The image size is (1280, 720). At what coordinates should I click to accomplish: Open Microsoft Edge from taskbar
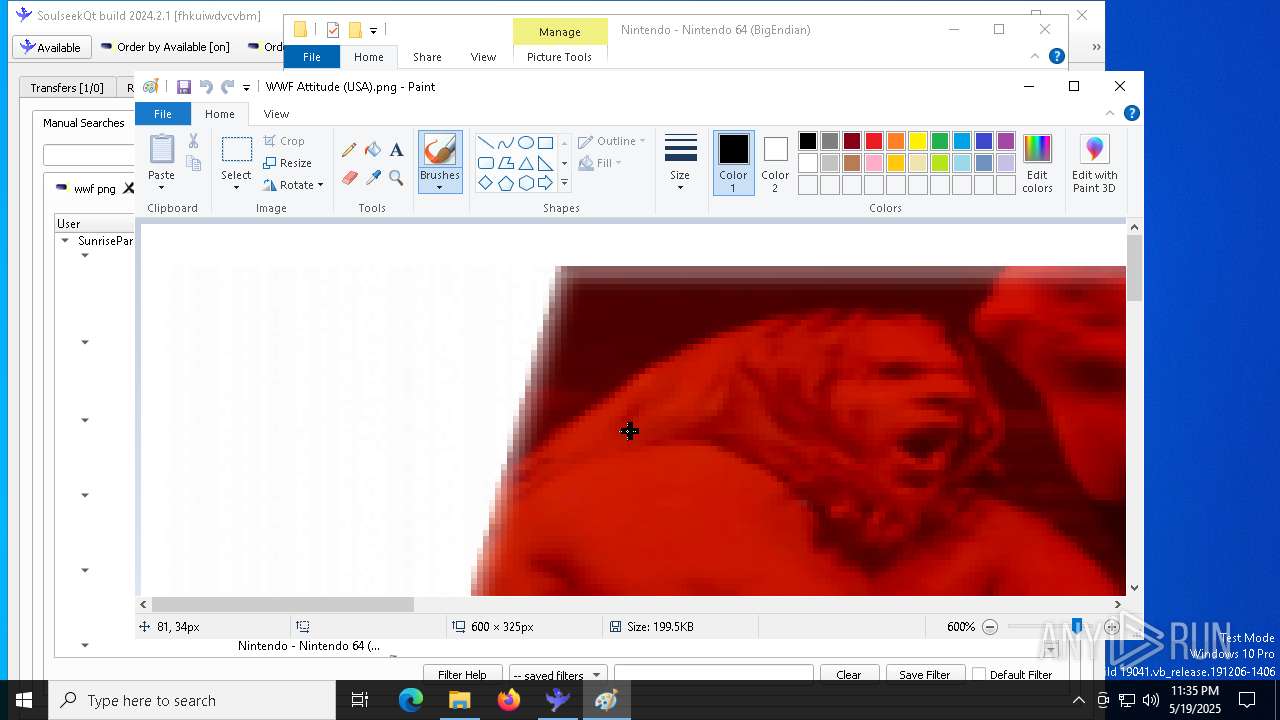click(411, 700)
